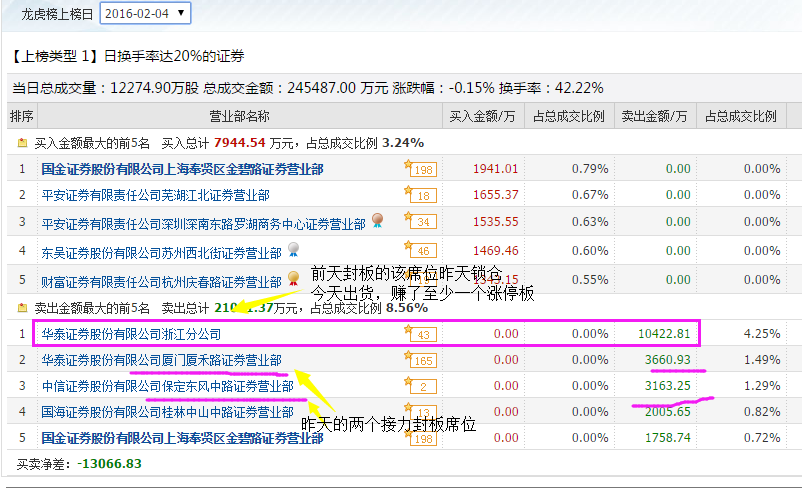This screenshot has width=802, height=488.
Task: Click the star badge numbered 198 in buy row 1
Action: coord(421,168)
